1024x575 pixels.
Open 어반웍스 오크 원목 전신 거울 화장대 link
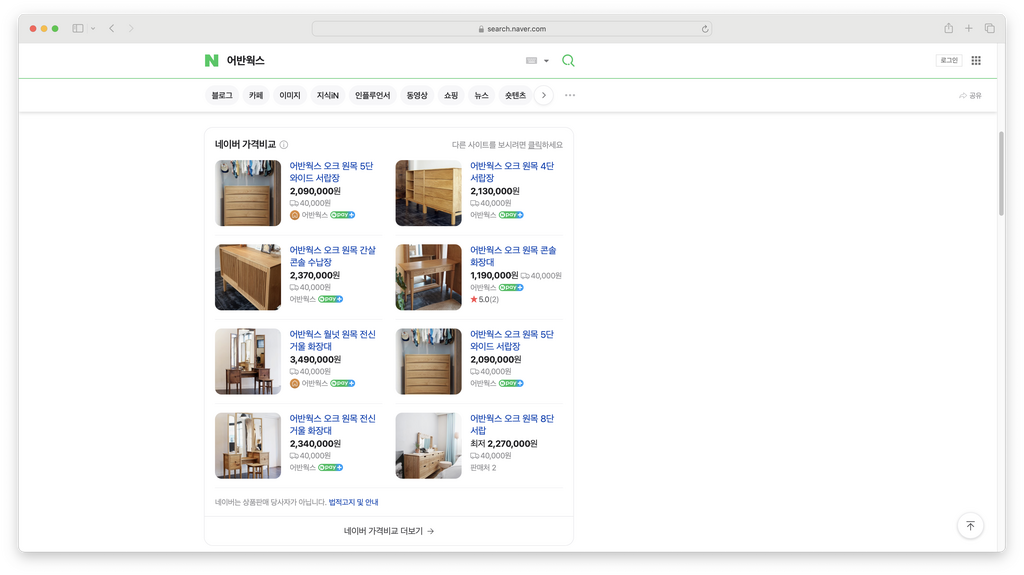coord(332,425)
